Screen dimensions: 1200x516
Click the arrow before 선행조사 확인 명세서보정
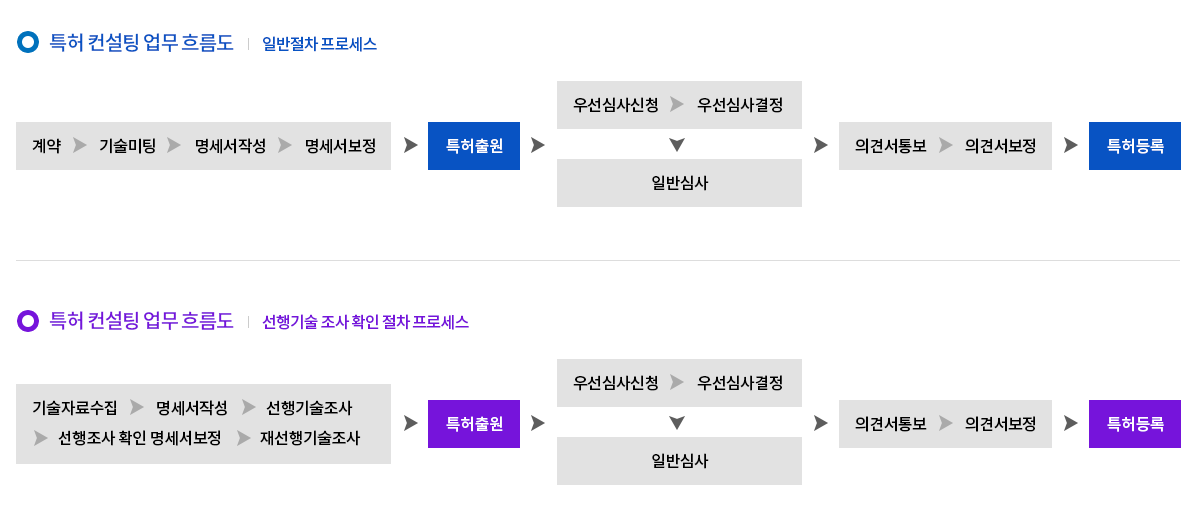(41, 438)
